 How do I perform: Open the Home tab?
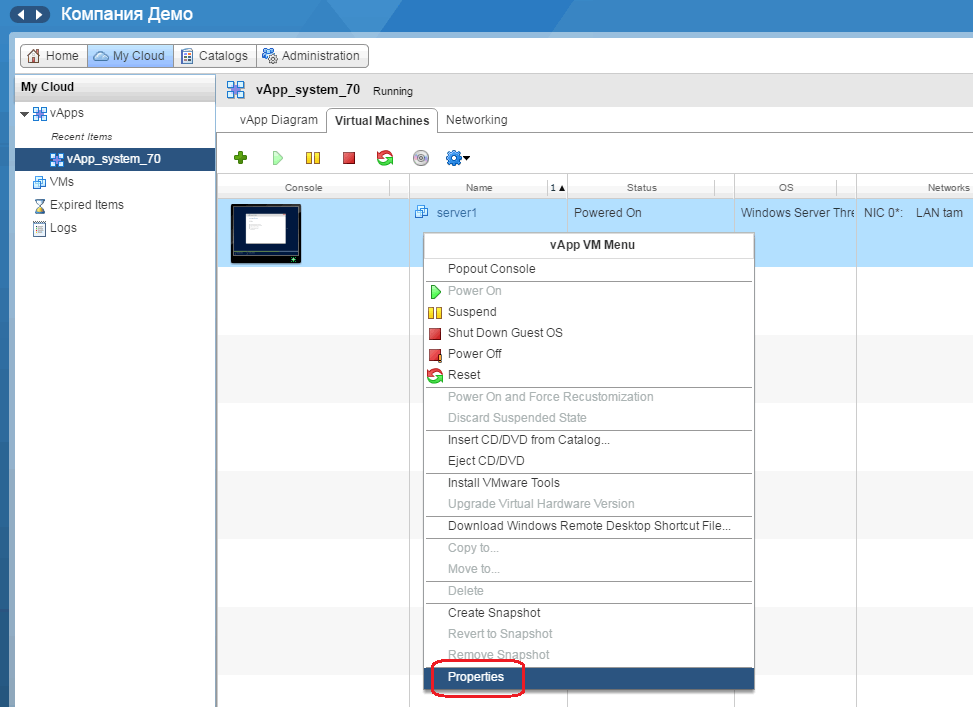click(54, 56)
